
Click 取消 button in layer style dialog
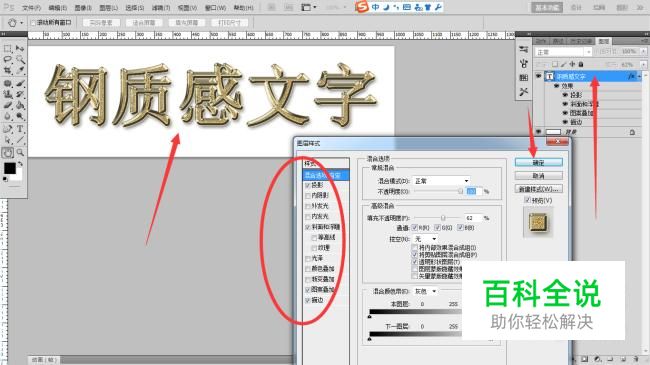coord(538,176)
